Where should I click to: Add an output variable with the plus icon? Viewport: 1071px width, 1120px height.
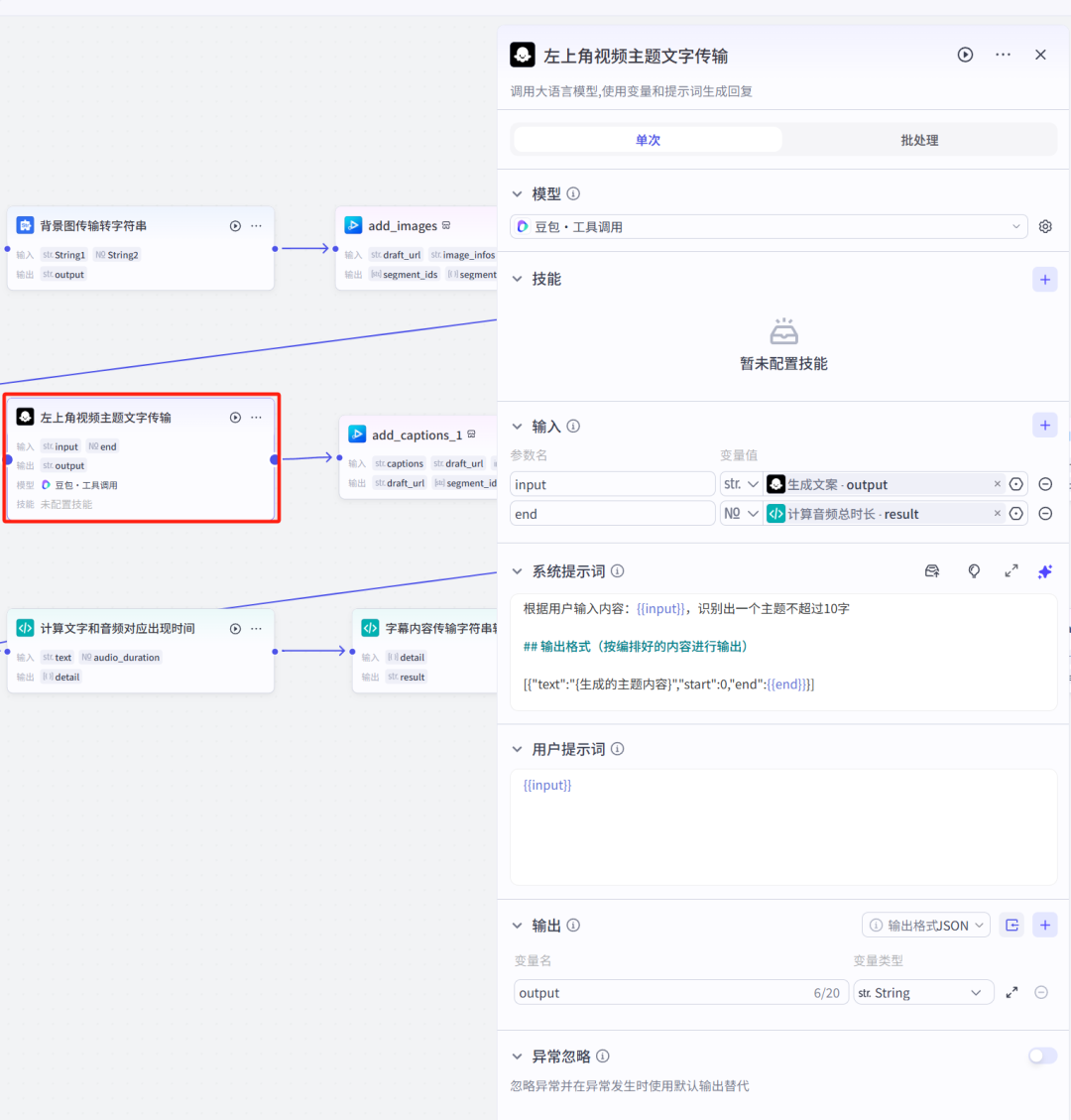1044,925
